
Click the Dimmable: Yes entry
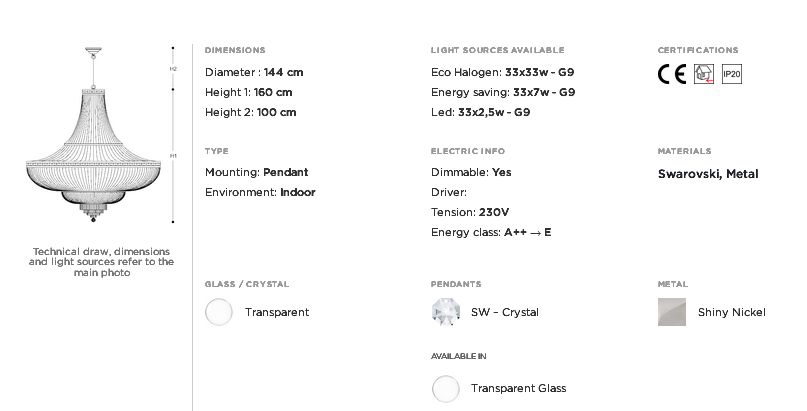tap(471, 172)
